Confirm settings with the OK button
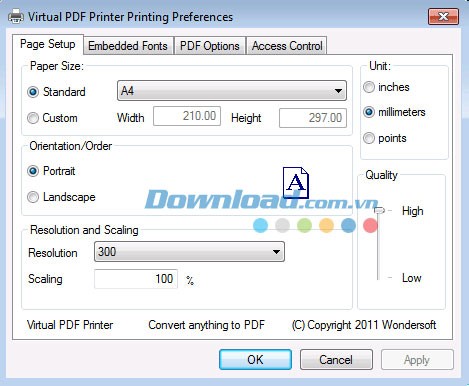Viewport: 469px width, 386px height. (255, 360)
